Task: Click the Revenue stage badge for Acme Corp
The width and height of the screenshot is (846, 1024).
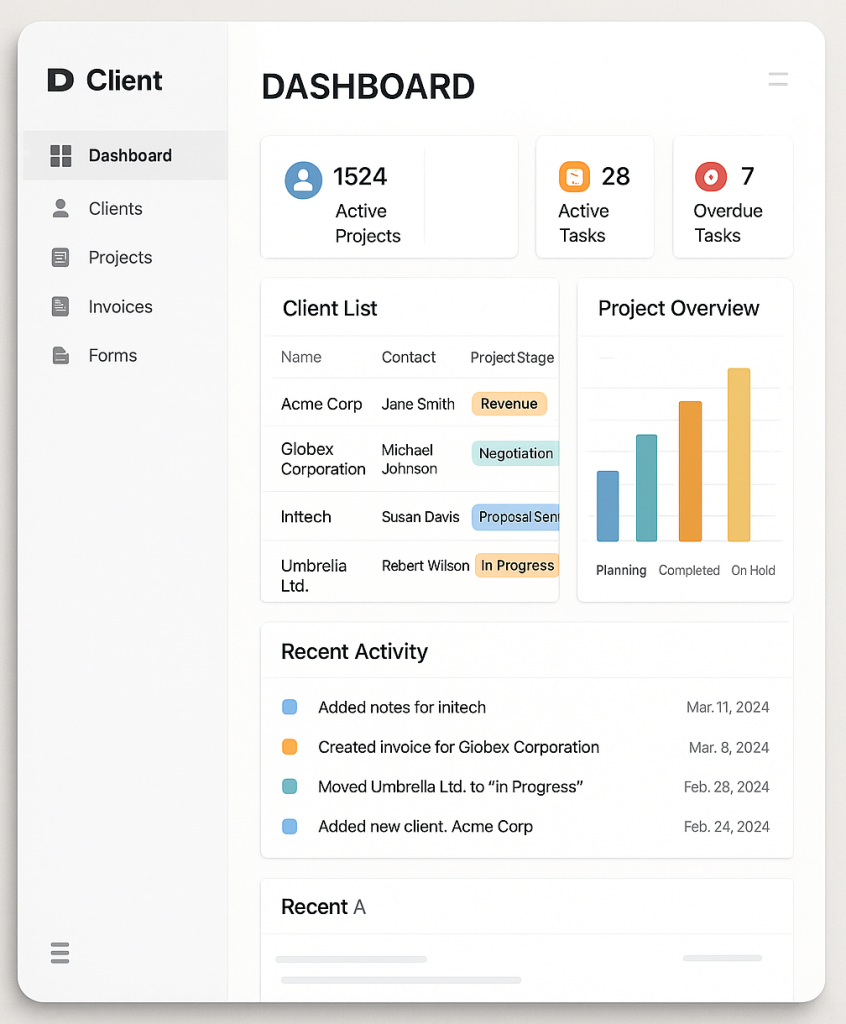Action: (509, 404)
